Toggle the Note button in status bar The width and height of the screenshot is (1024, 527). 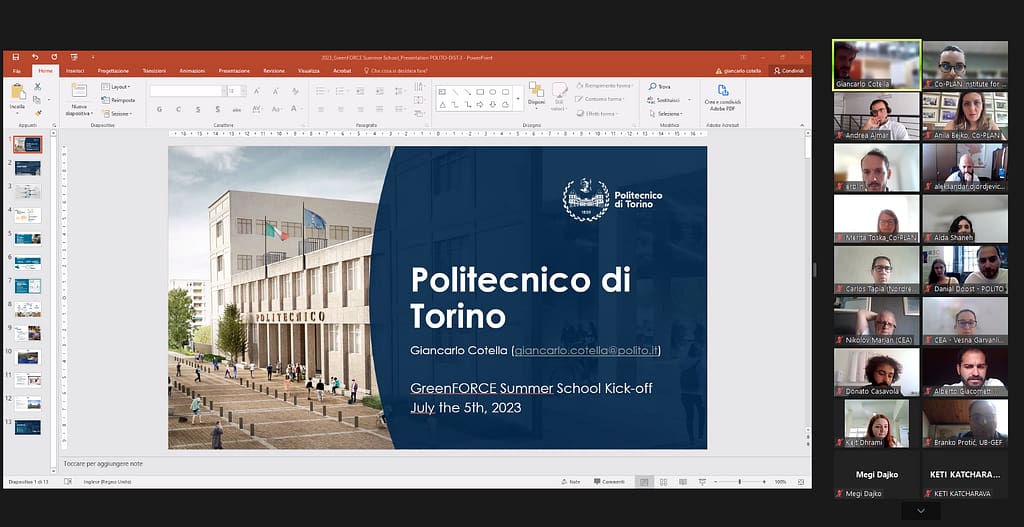571,481
